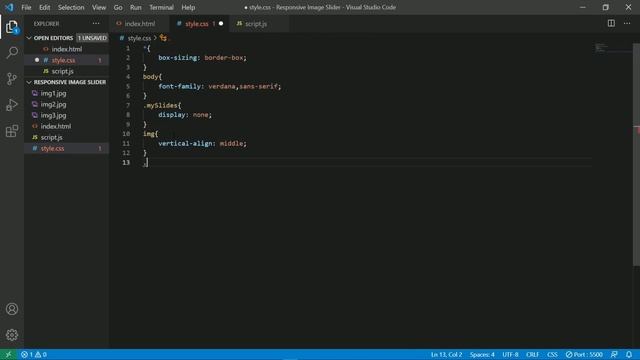This screenshot has height=360, width=640.
Task: Open the Run and Debug view
Action: [12, 105]
